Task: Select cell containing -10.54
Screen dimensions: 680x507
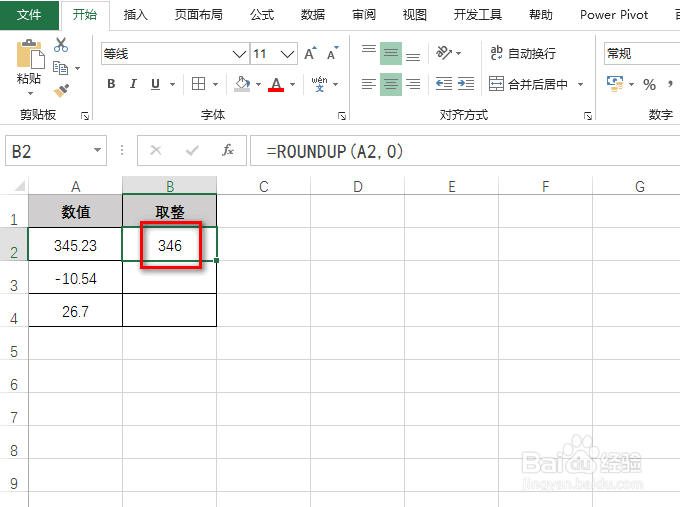Action: tap(75, 278)
